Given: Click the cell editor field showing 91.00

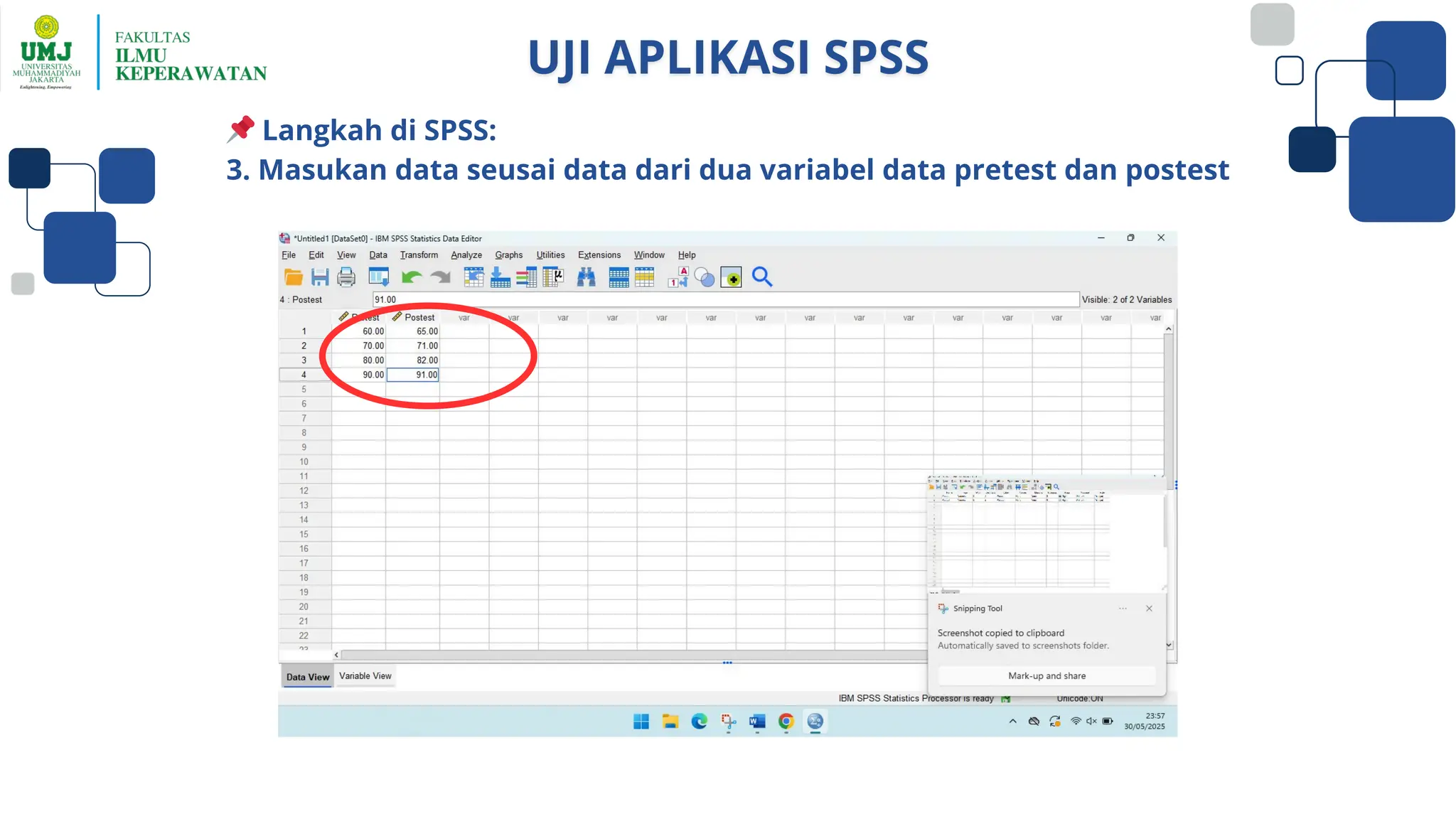Looking at the screenshot, I should [726, 300].
